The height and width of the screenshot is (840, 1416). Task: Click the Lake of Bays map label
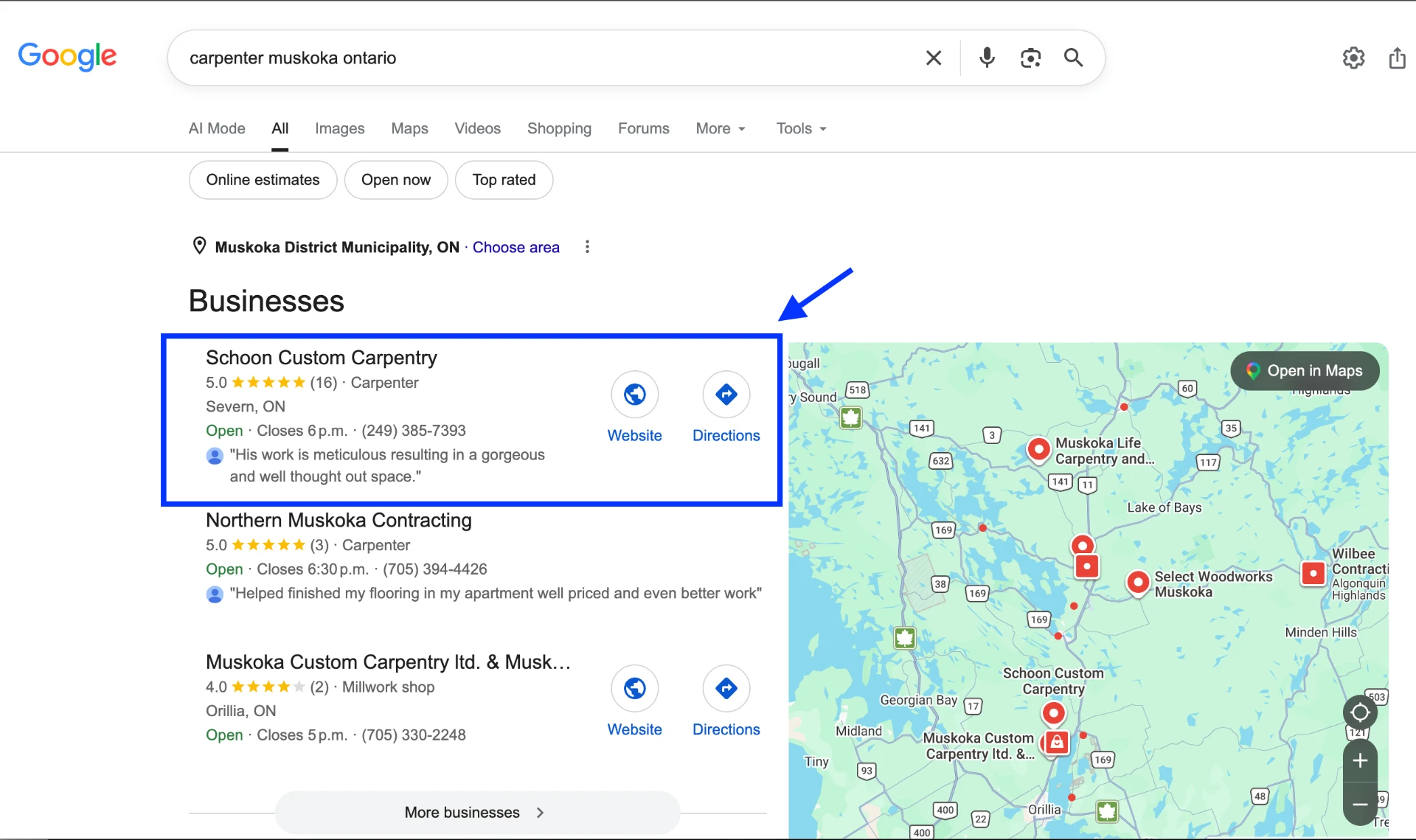coord(1164,507)
